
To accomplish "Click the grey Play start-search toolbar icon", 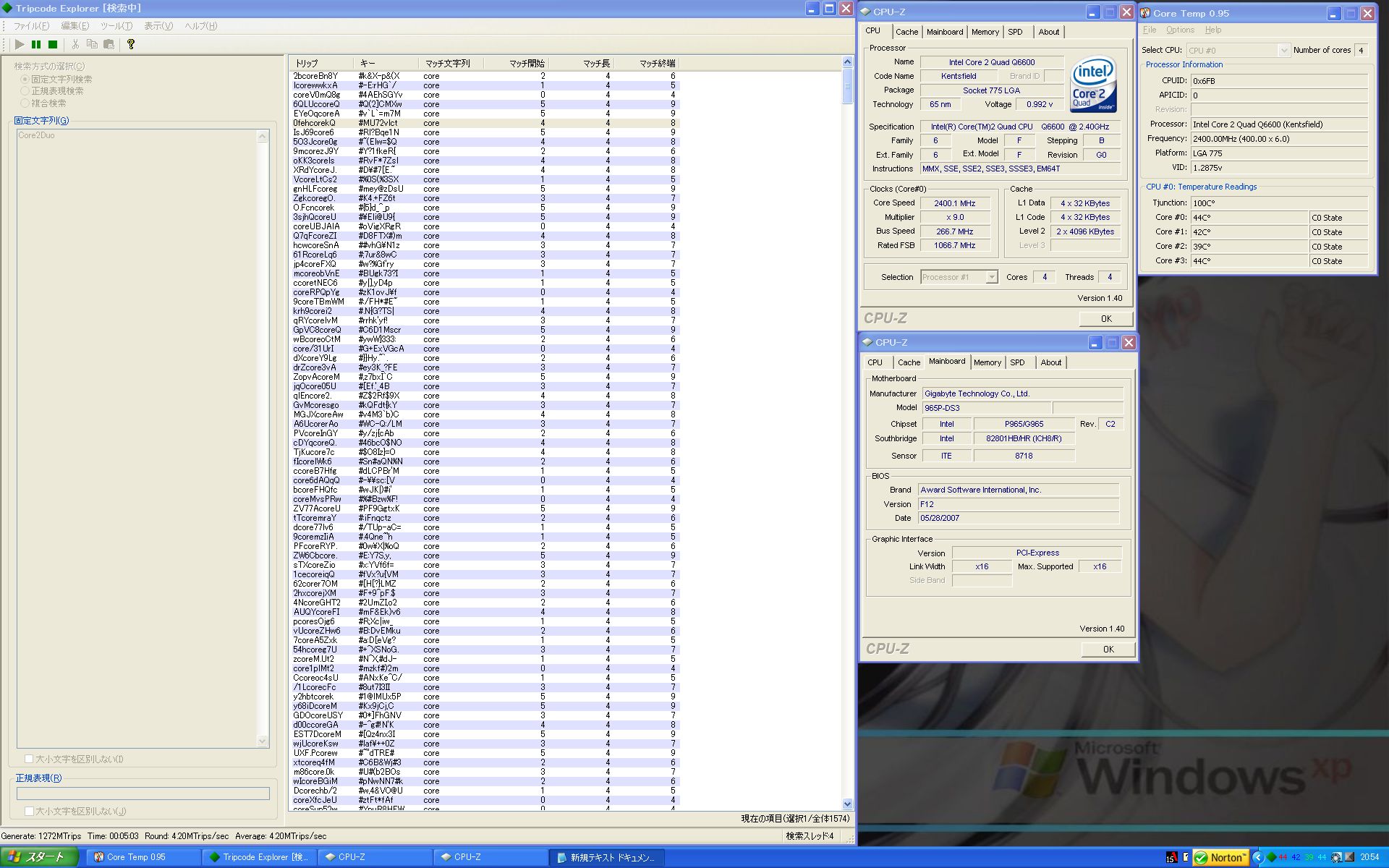I will click(20, 44).
